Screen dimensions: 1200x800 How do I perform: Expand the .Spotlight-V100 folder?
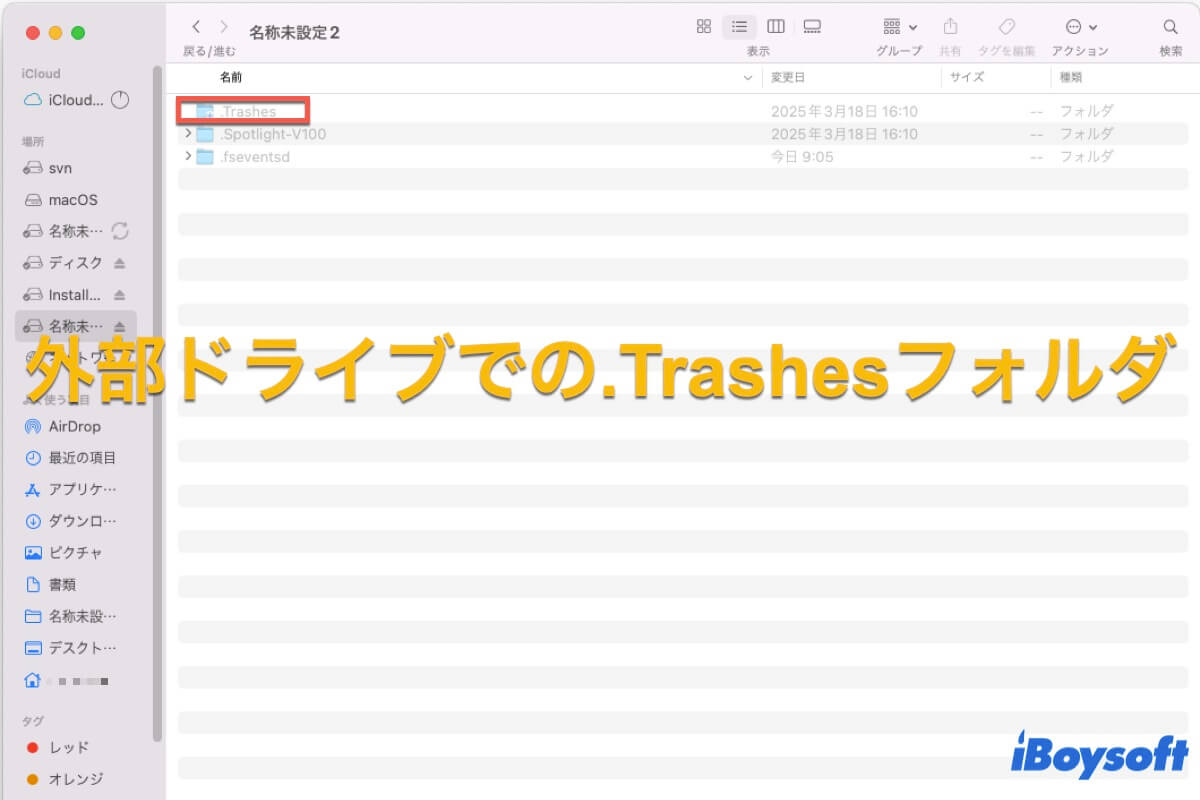(188, 134)
